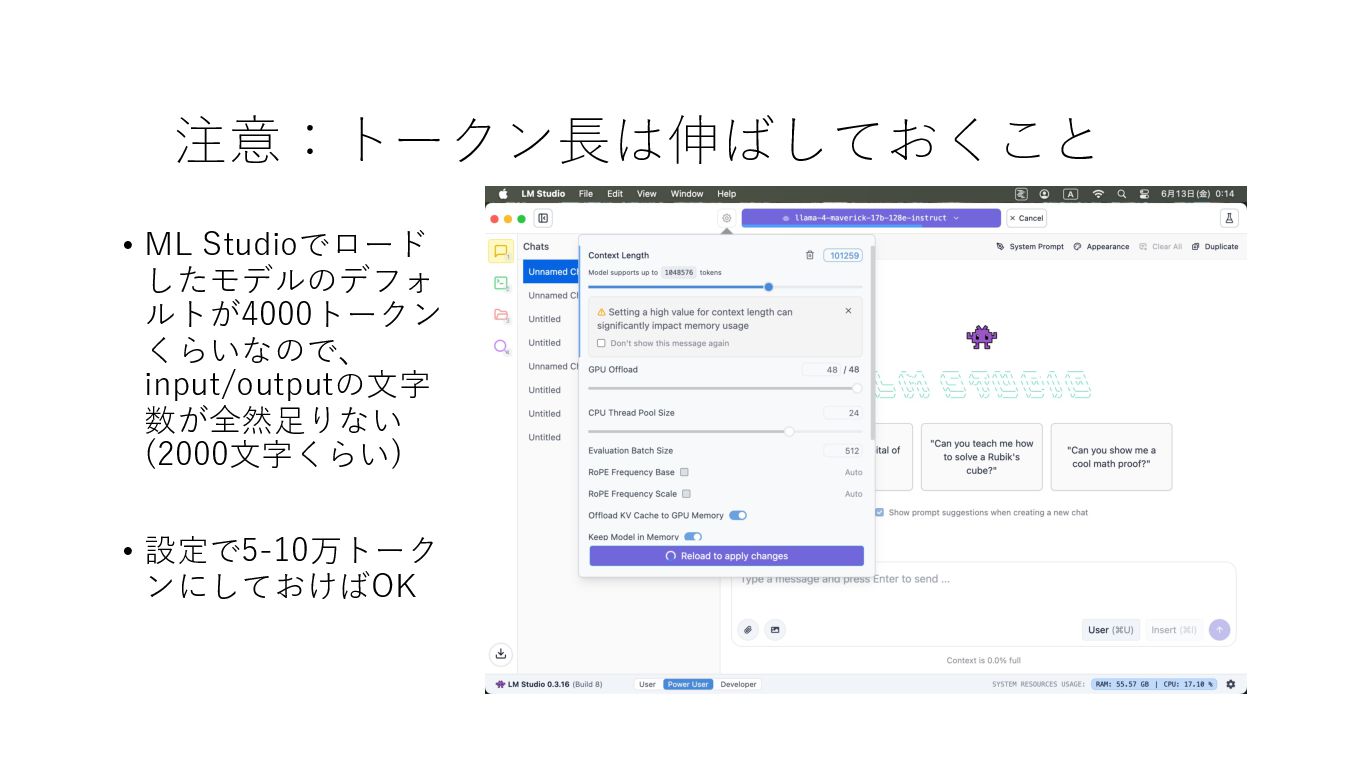Open the Downloads icon at bottom left

click(501, 654)
